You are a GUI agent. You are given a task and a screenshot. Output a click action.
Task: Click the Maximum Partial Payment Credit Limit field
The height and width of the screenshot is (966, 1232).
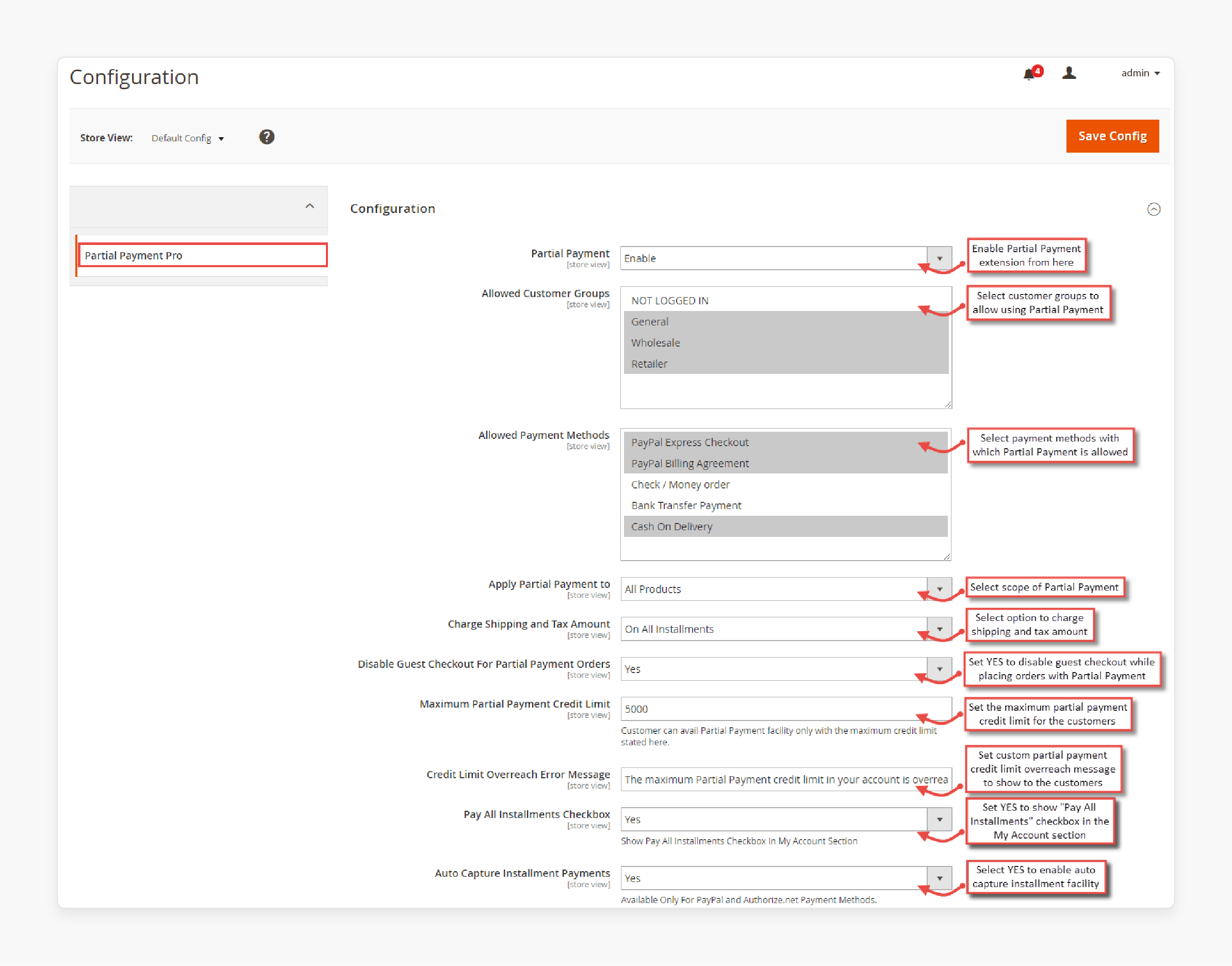785,709
